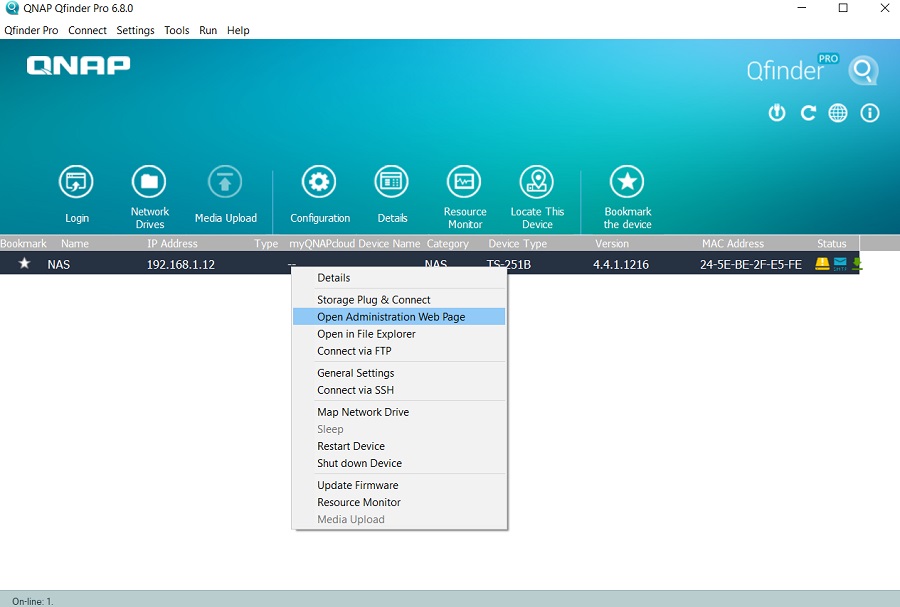Click the Qfinder Pro magnifier logo
Screen dimensions: 900x607
863,71
